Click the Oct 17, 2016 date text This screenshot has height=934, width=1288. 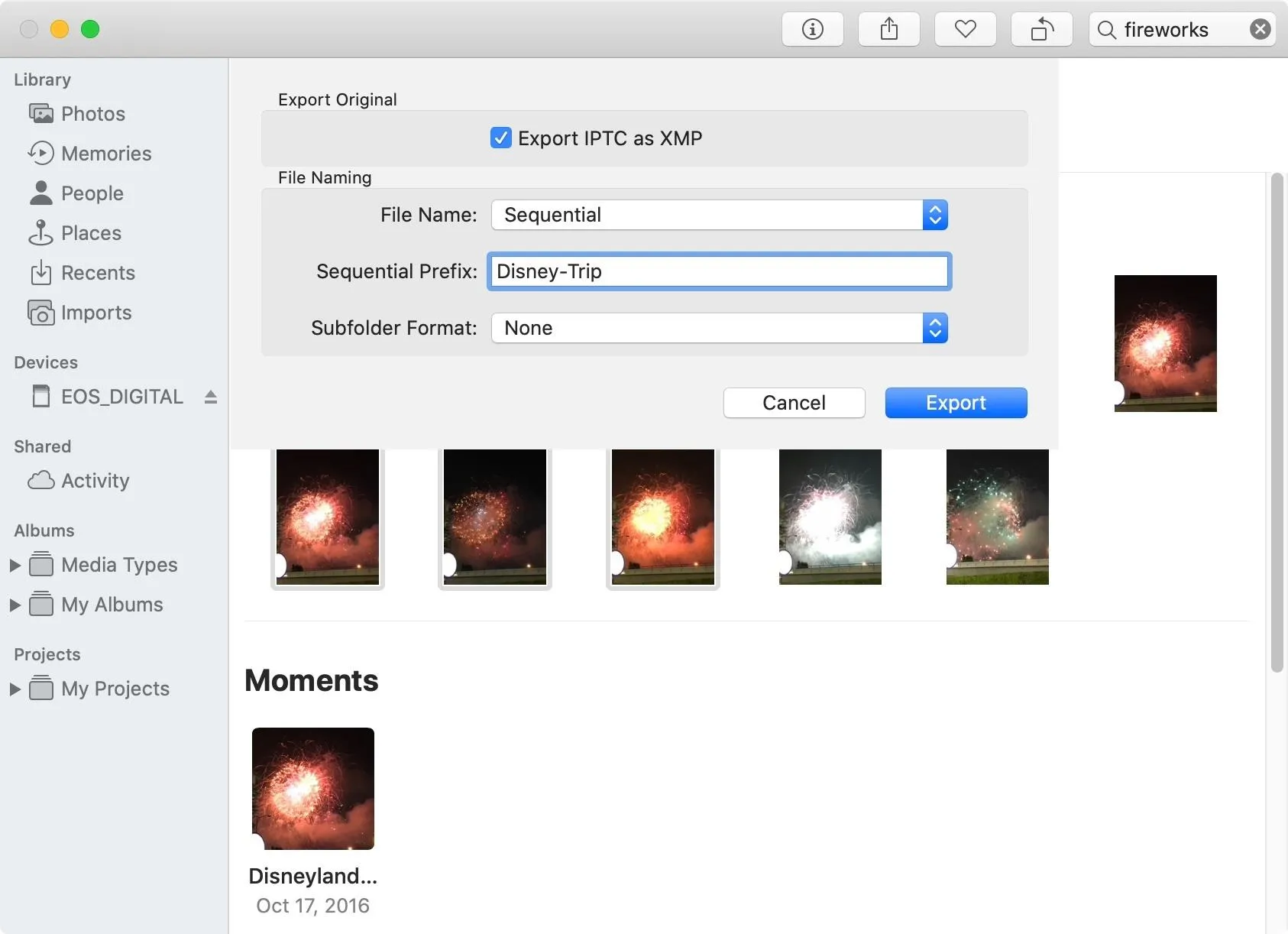click(x=313, y=906)
